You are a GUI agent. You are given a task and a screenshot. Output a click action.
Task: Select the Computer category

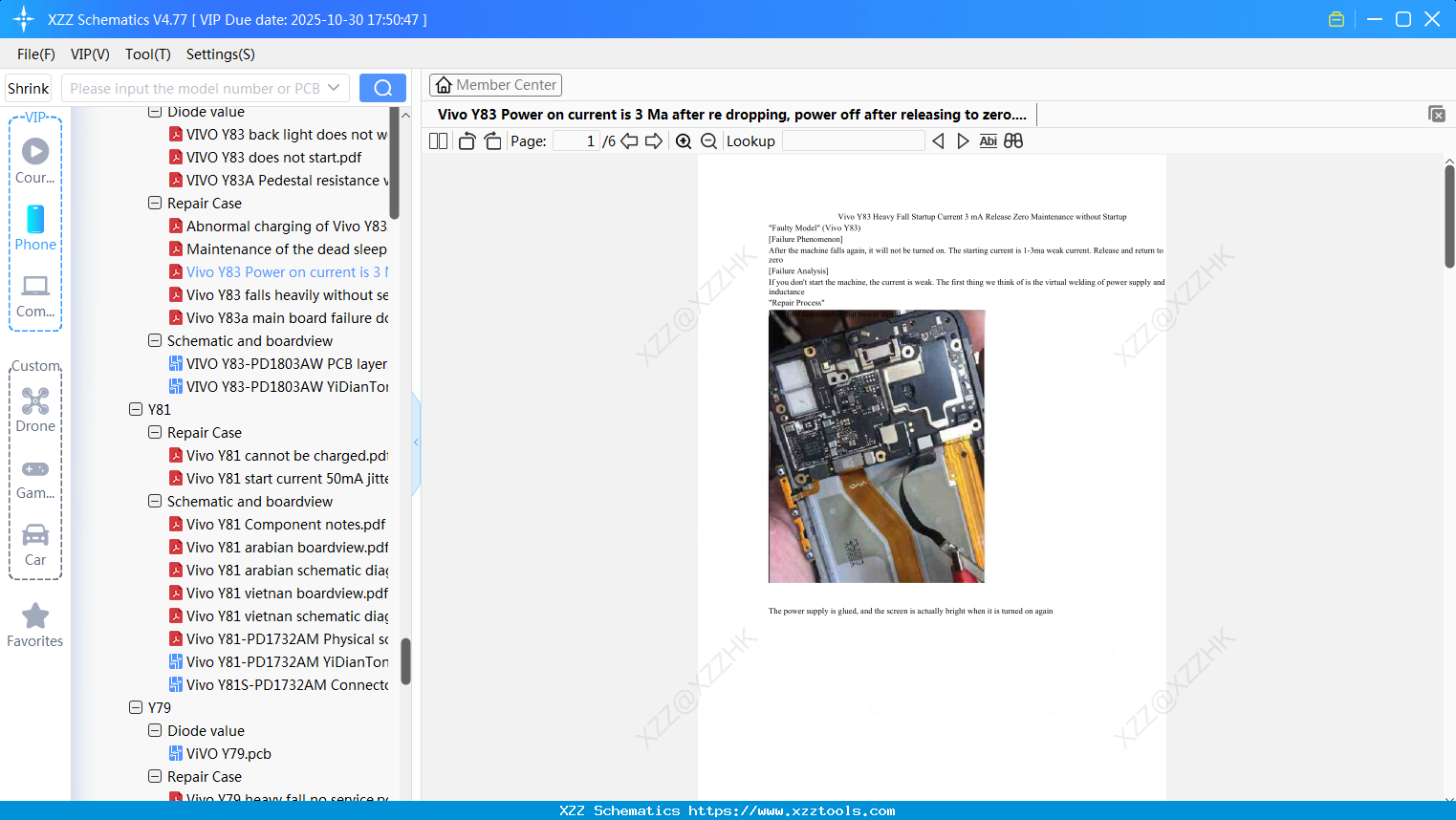click(x=35, y=295)
